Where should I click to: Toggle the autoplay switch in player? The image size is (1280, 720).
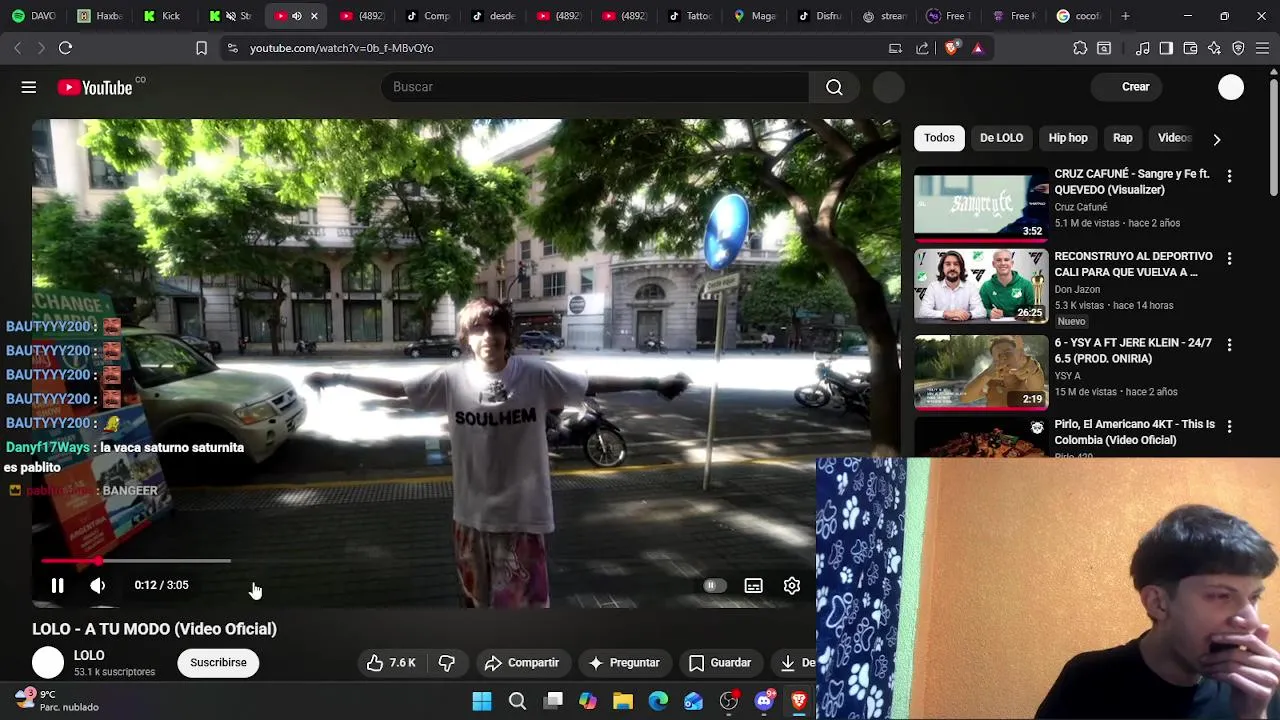712,586
